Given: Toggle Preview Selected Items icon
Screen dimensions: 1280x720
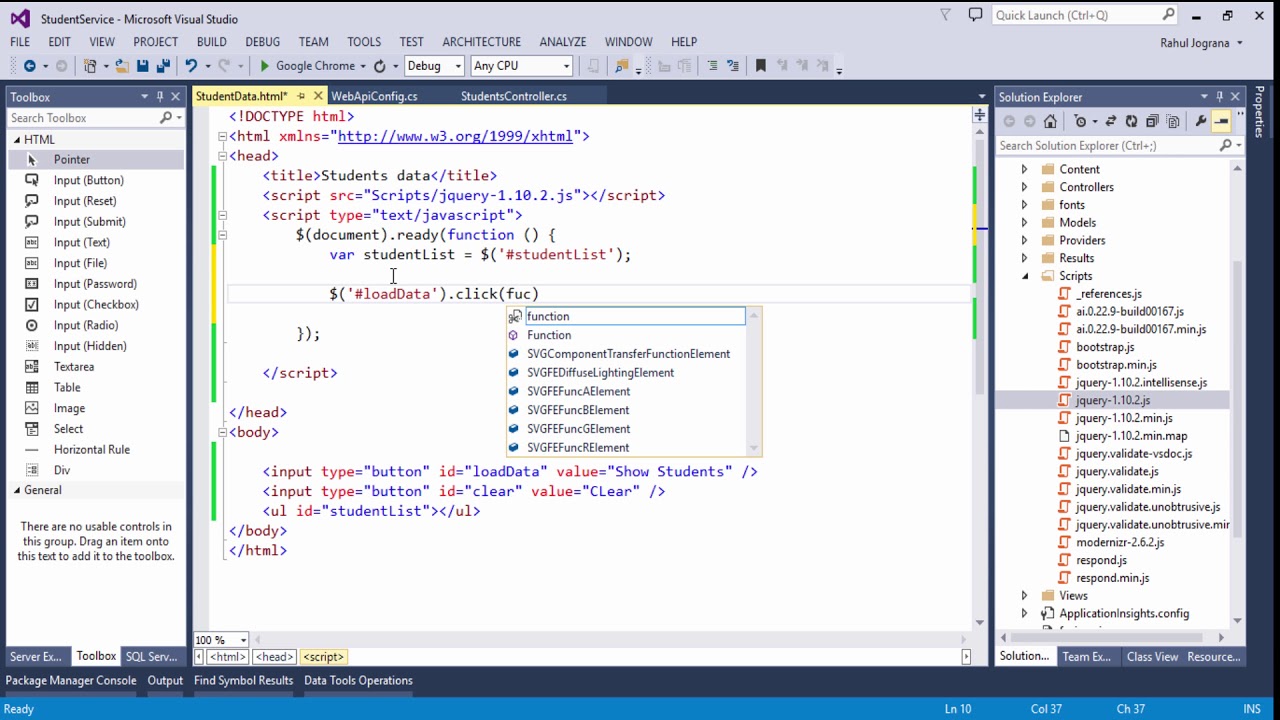Looking at the screenshot, I should click(1221, 121).
